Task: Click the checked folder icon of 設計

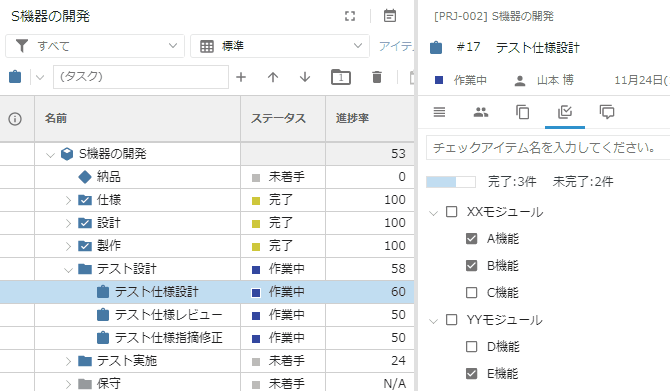Action: click(x=85, y=223)
